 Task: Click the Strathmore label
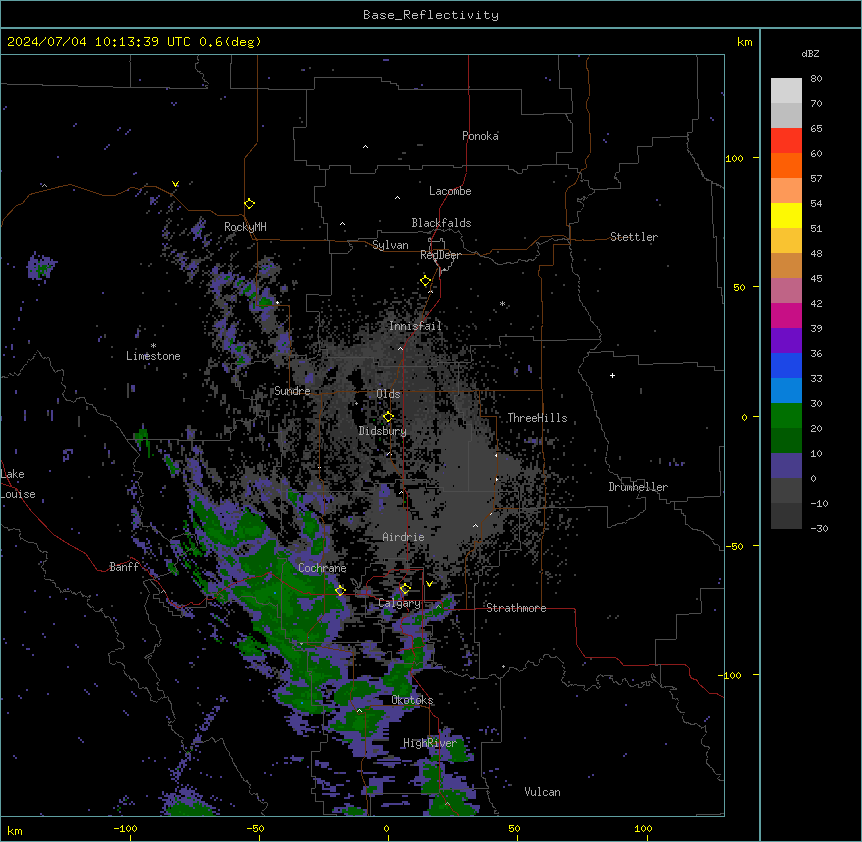(x=516, y=608)
